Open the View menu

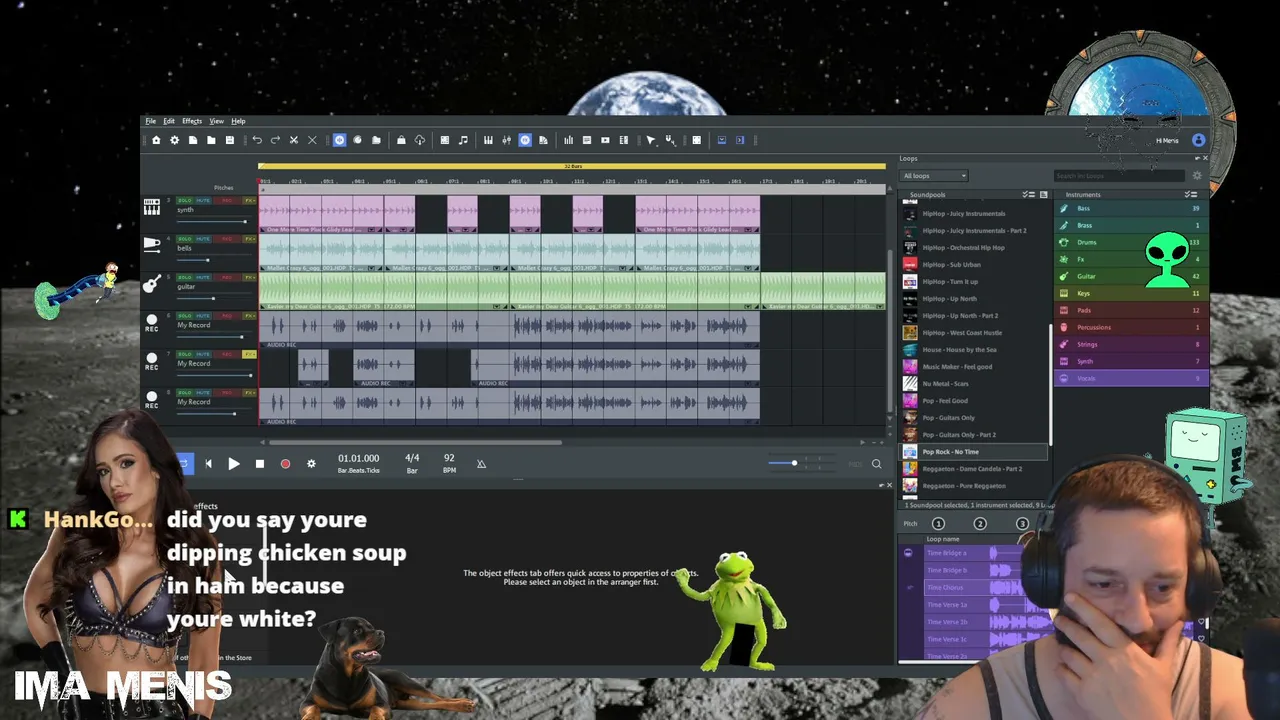coord(216,121)
